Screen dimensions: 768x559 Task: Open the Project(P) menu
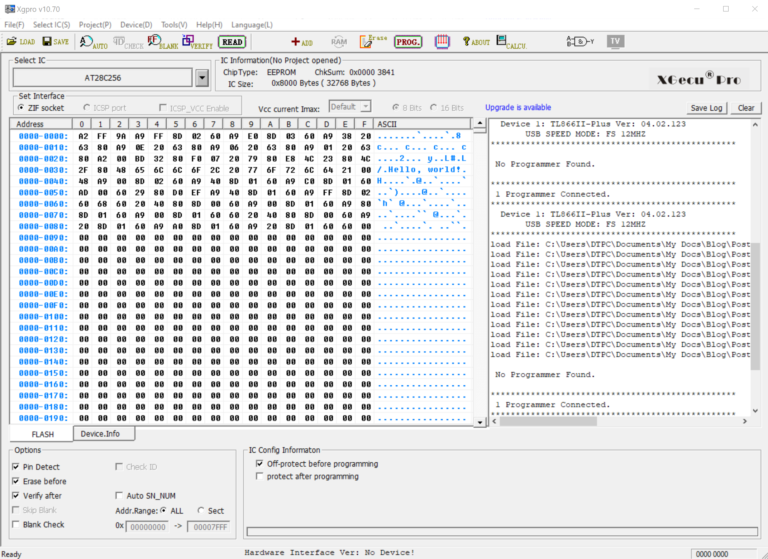95,24
